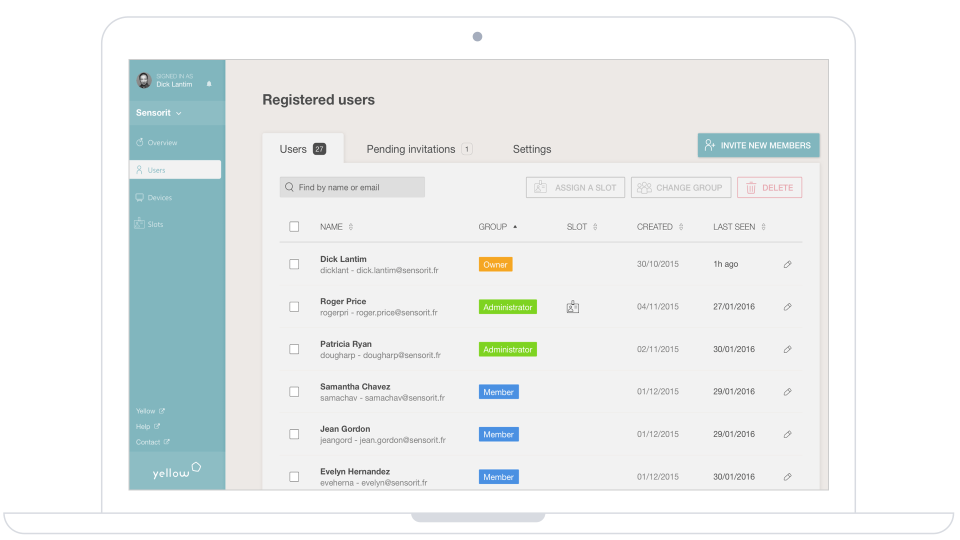
Task: Sort table by Last Seen column
Action: pos(740,227)
